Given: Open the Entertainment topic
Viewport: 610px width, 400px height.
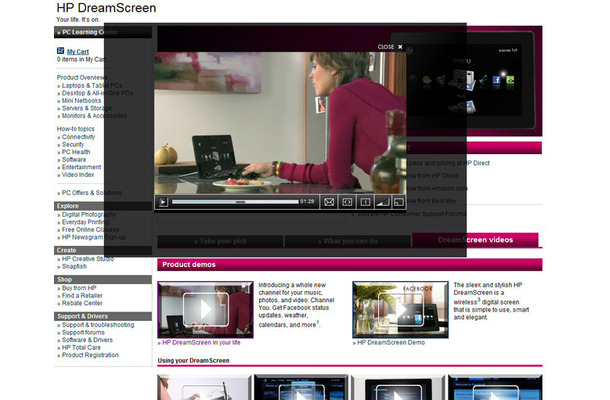Looking at the screenshot, I should pos(81,167).
